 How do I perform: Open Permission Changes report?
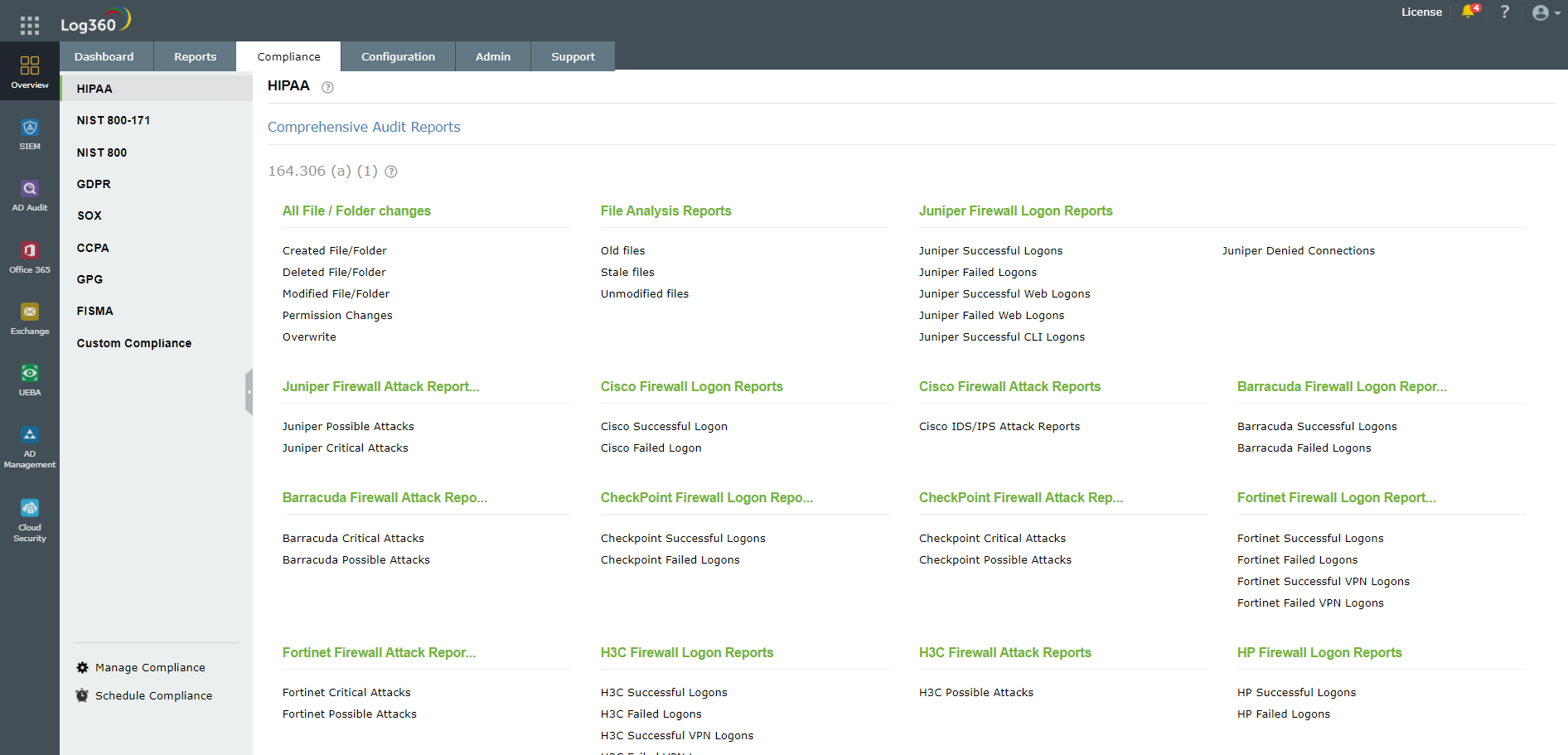[x=337, y=315]
